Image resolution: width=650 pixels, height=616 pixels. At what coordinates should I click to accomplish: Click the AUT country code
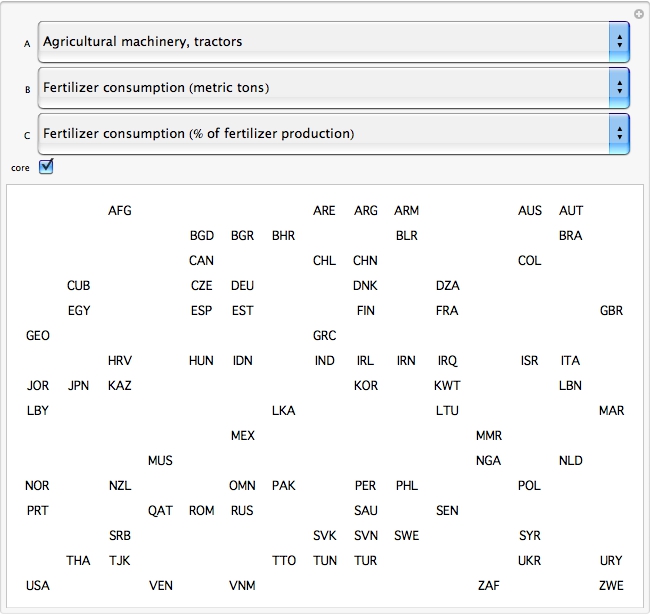pos(571,211)
